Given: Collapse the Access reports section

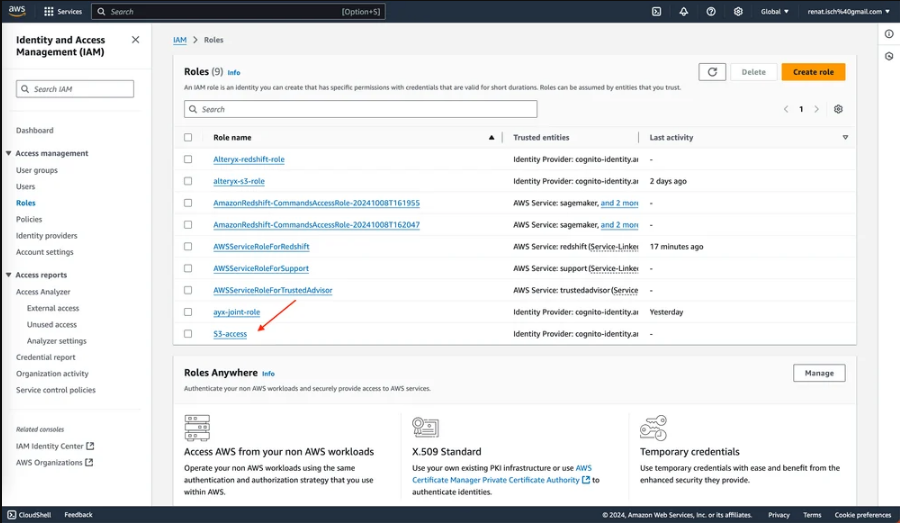Looking at the screenshot, I should [x=9, y=275].
